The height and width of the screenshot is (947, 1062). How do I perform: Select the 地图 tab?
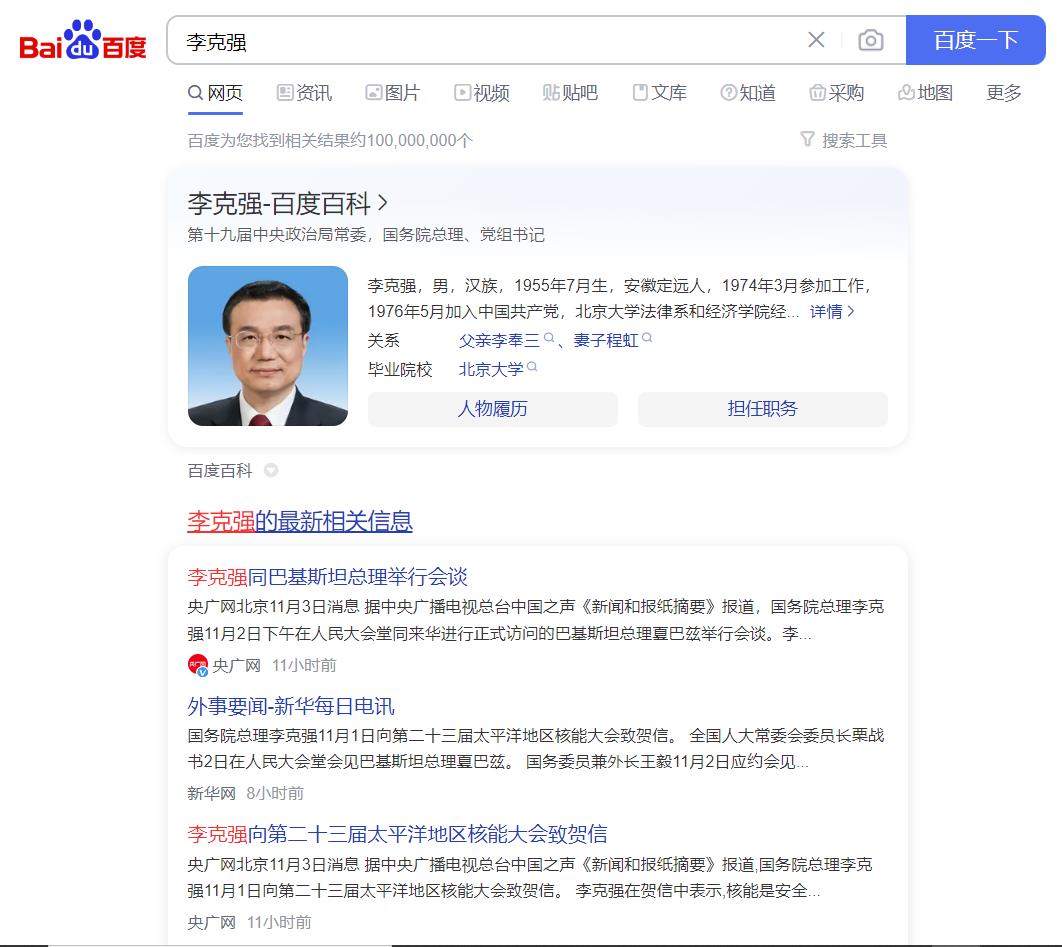(x=925, y=93)
